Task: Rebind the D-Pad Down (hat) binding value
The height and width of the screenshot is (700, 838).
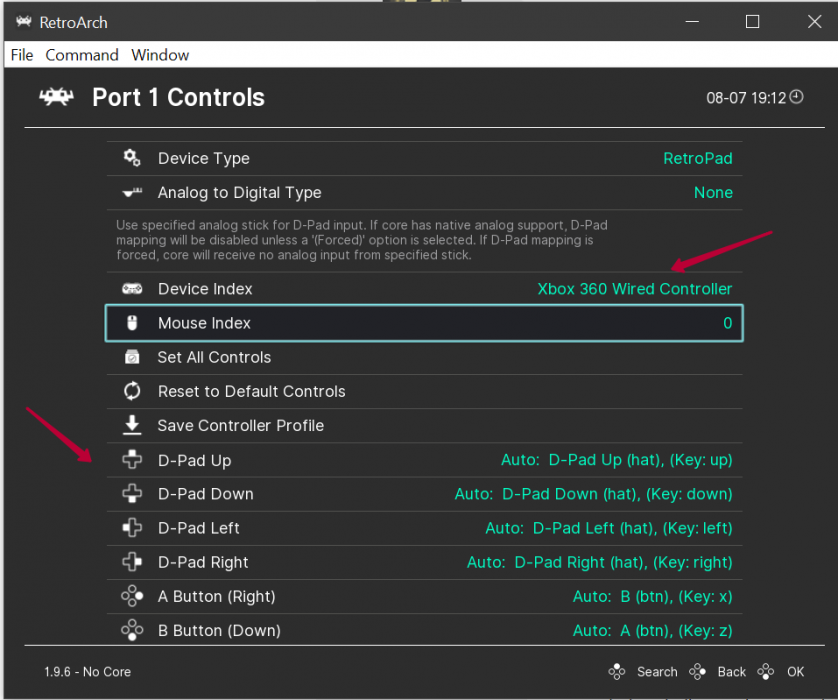Action: pyautogui.click(x=593, y=494)
